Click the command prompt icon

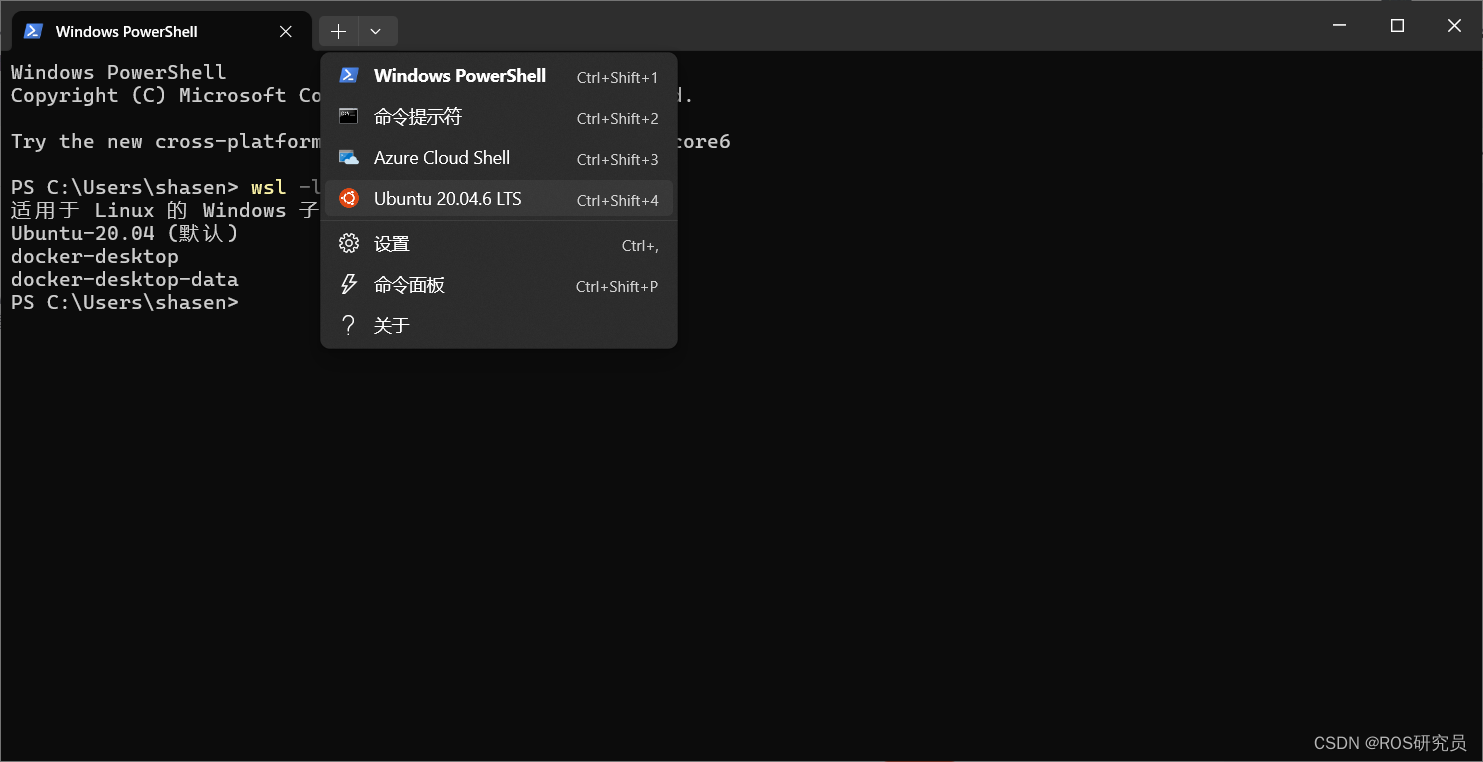[x=349, y=116]
